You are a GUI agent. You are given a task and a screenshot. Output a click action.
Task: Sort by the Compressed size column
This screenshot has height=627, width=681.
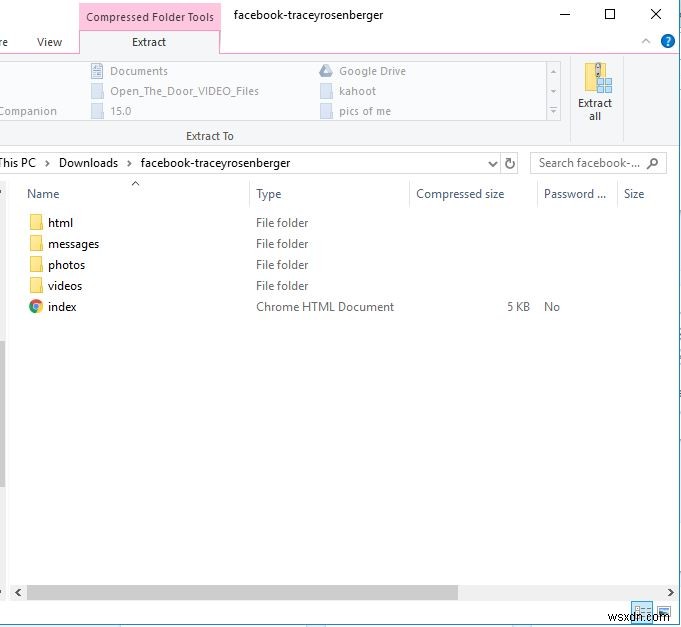[x=460, y=194]
